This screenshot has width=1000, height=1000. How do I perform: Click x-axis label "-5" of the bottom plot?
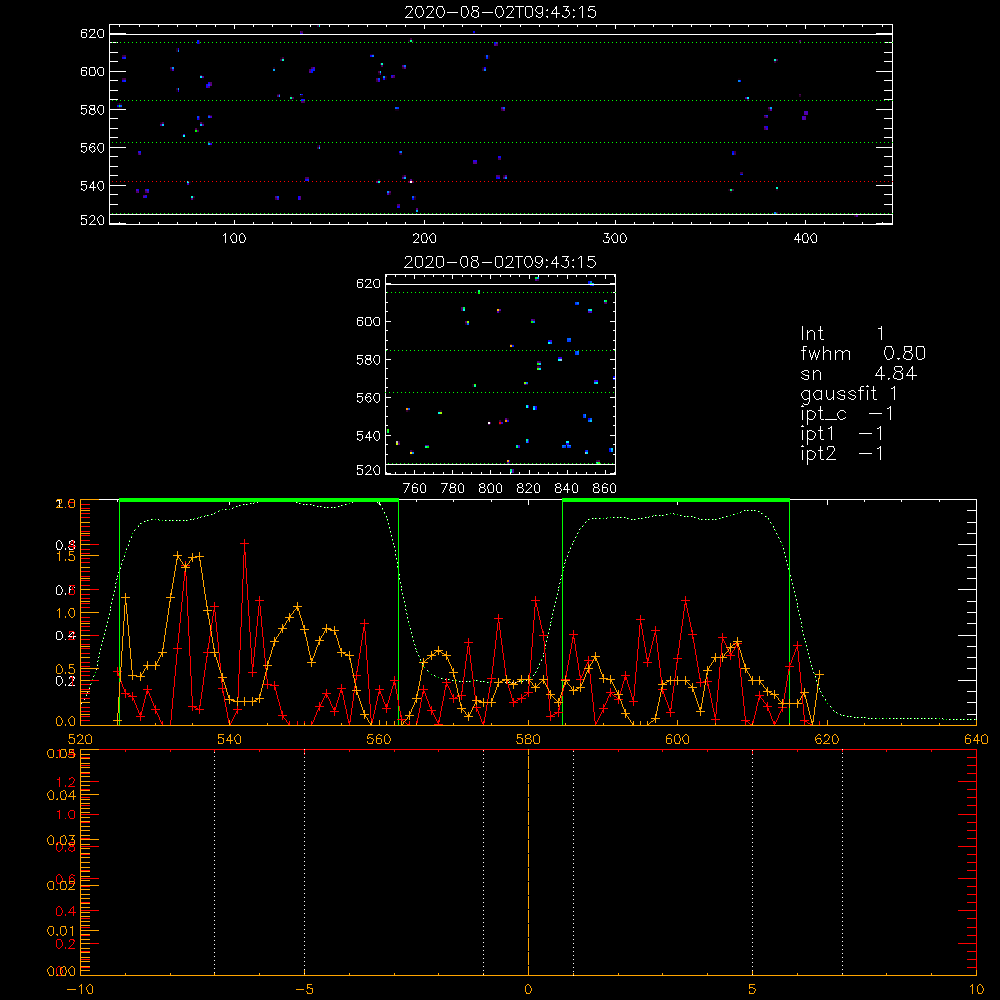pyautogui.click(x=304, y=990)
